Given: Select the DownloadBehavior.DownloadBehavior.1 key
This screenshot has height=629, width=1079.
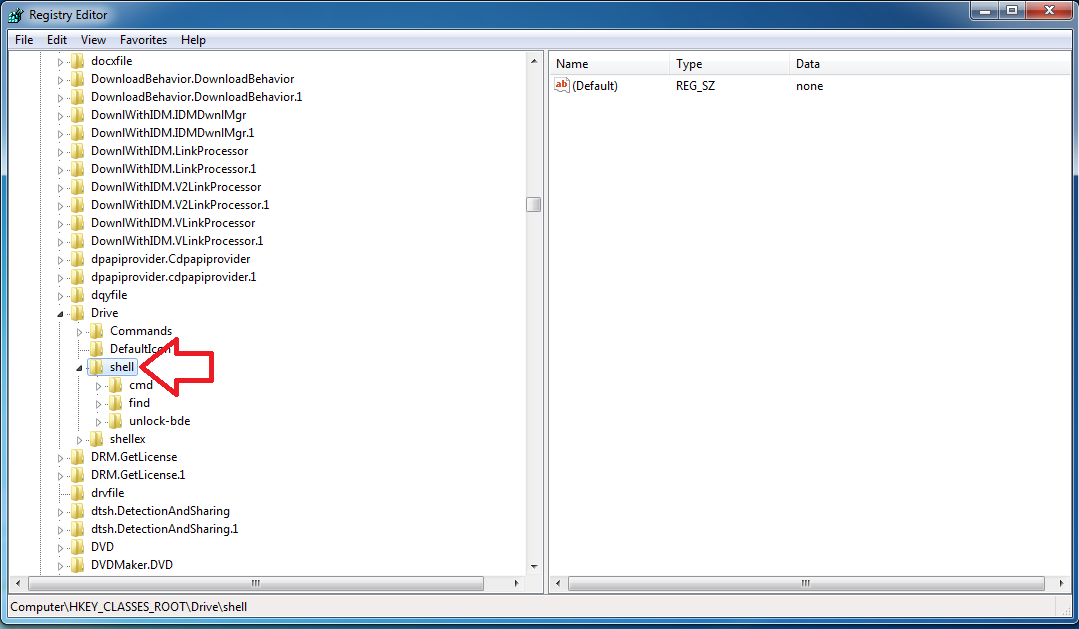Looking at the screenshot, I should 196,97.
